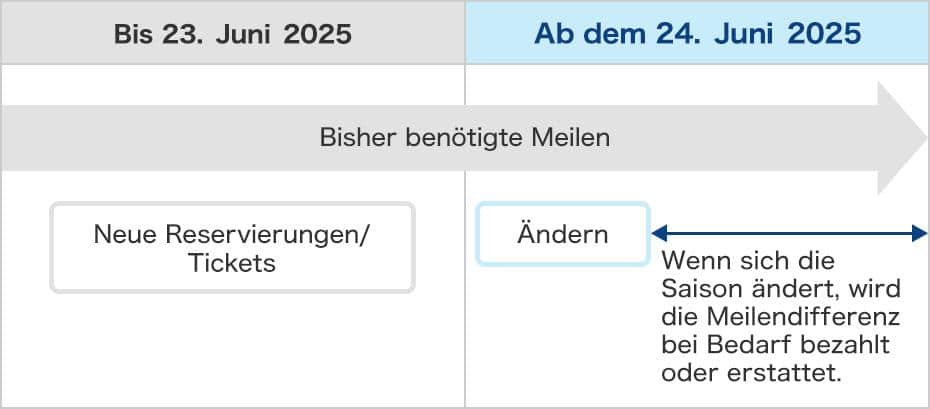Click the "Neue Reservierungen/Tickets" box
The height and width of the screenshot is (409, 930).
click(232, 248)
